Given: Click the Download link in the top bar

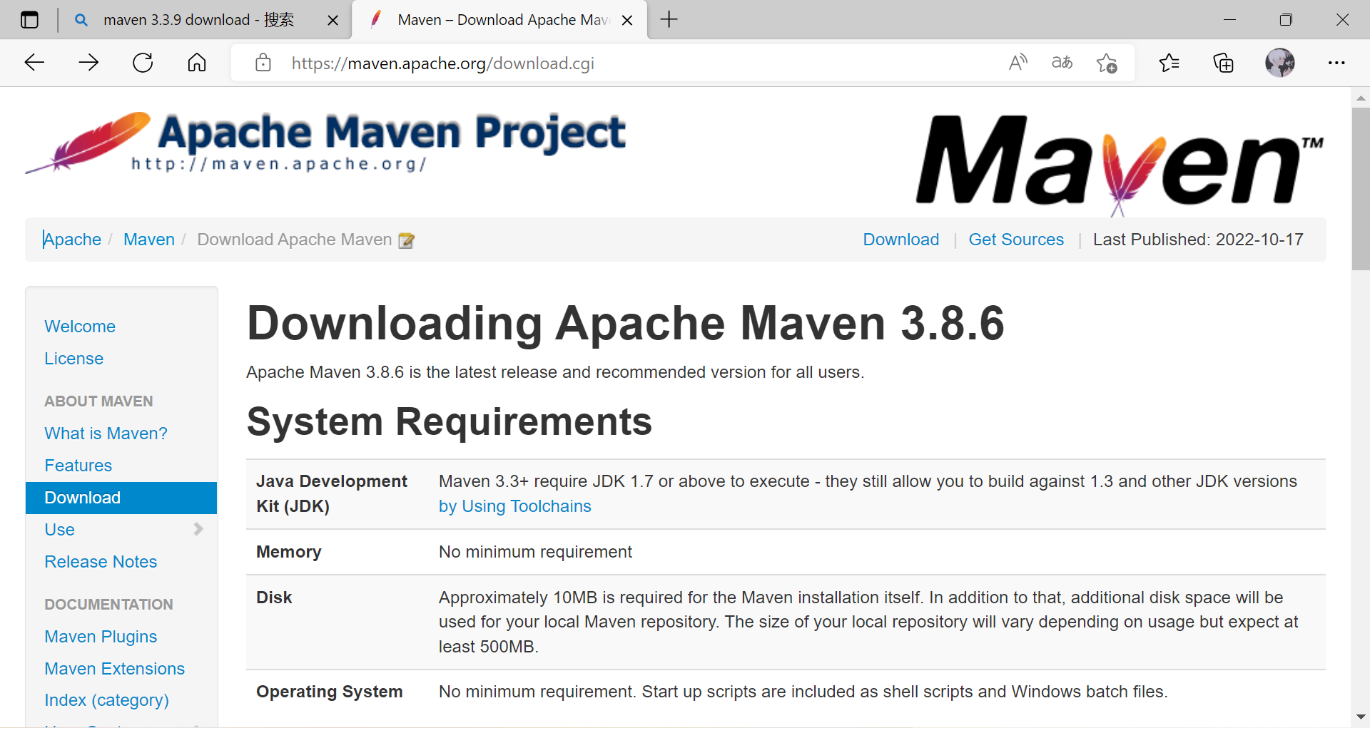Looking at the screenshot, I should (x=901, y=239).
